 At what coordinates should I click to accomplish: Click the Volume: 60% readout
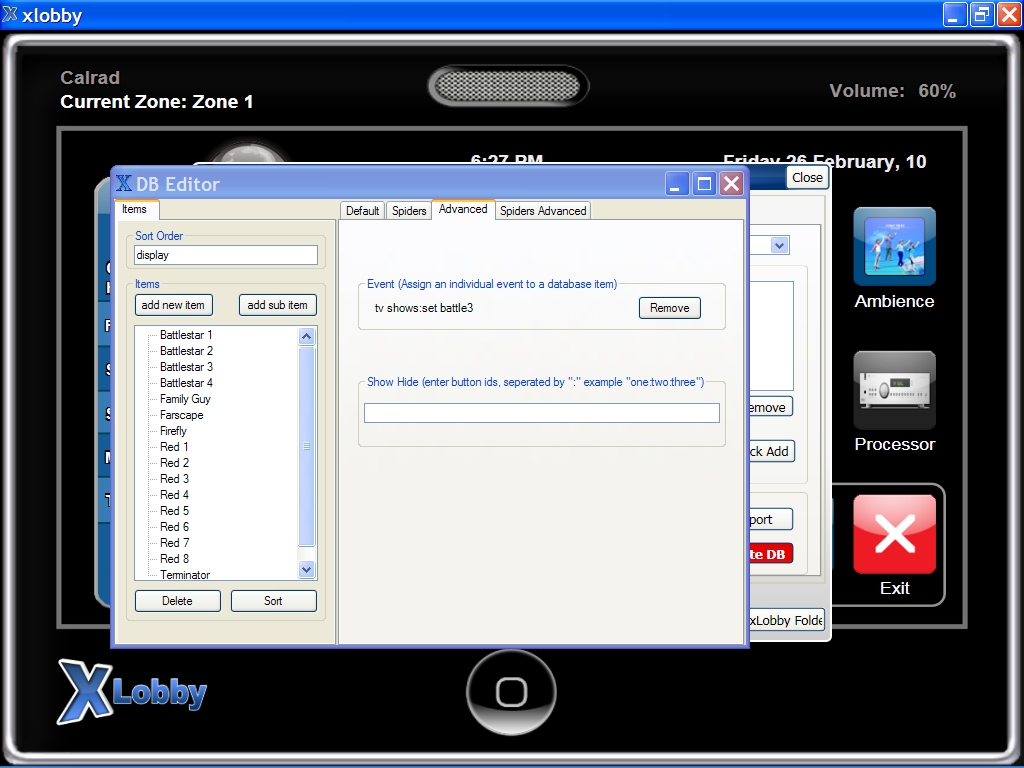892,91
